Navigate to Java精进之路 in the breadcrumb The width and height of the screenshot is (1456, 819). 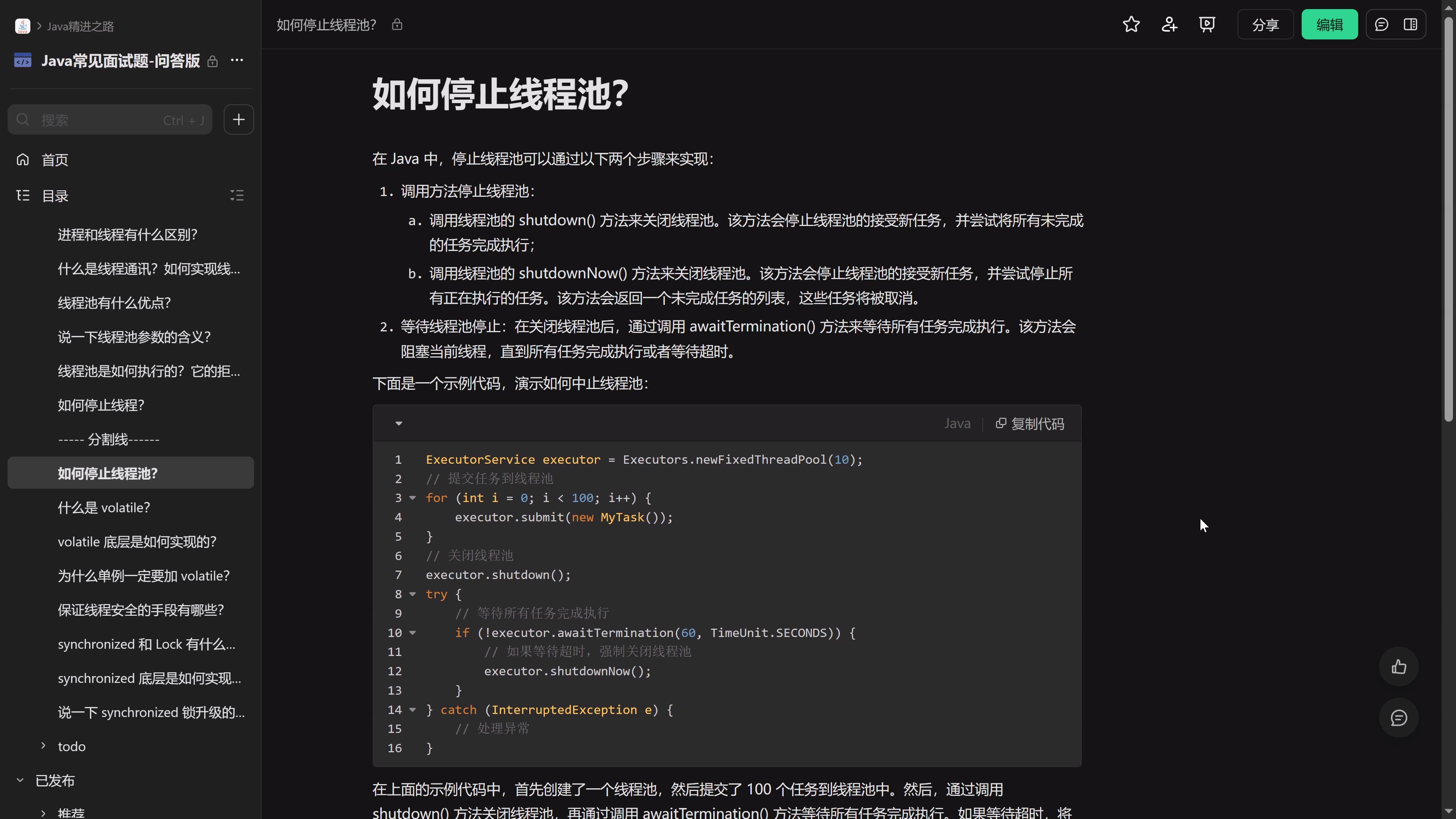[79, 25]
